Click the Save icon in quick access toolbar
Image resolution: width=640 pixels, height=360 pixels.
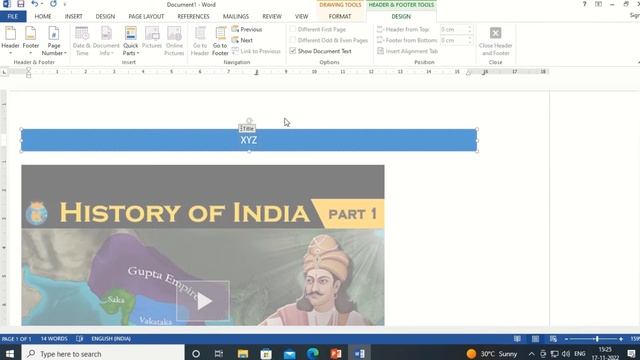click(20, 4)
